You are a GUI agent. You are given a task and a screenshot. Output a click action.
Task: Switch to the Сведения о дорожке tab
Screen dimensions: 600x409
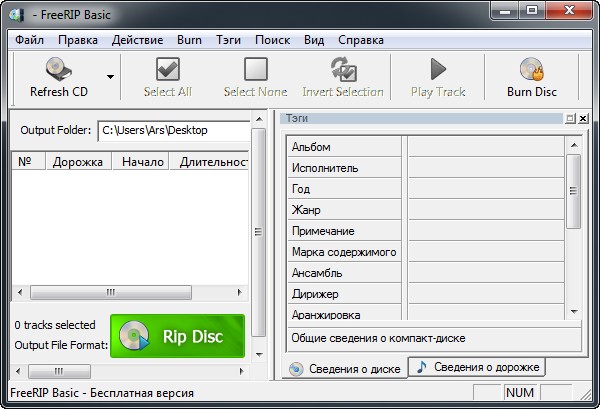click(479, 367)
